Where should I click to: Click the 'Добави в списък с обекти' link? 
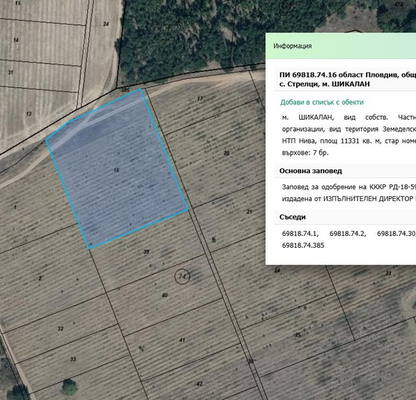[322, 102]
